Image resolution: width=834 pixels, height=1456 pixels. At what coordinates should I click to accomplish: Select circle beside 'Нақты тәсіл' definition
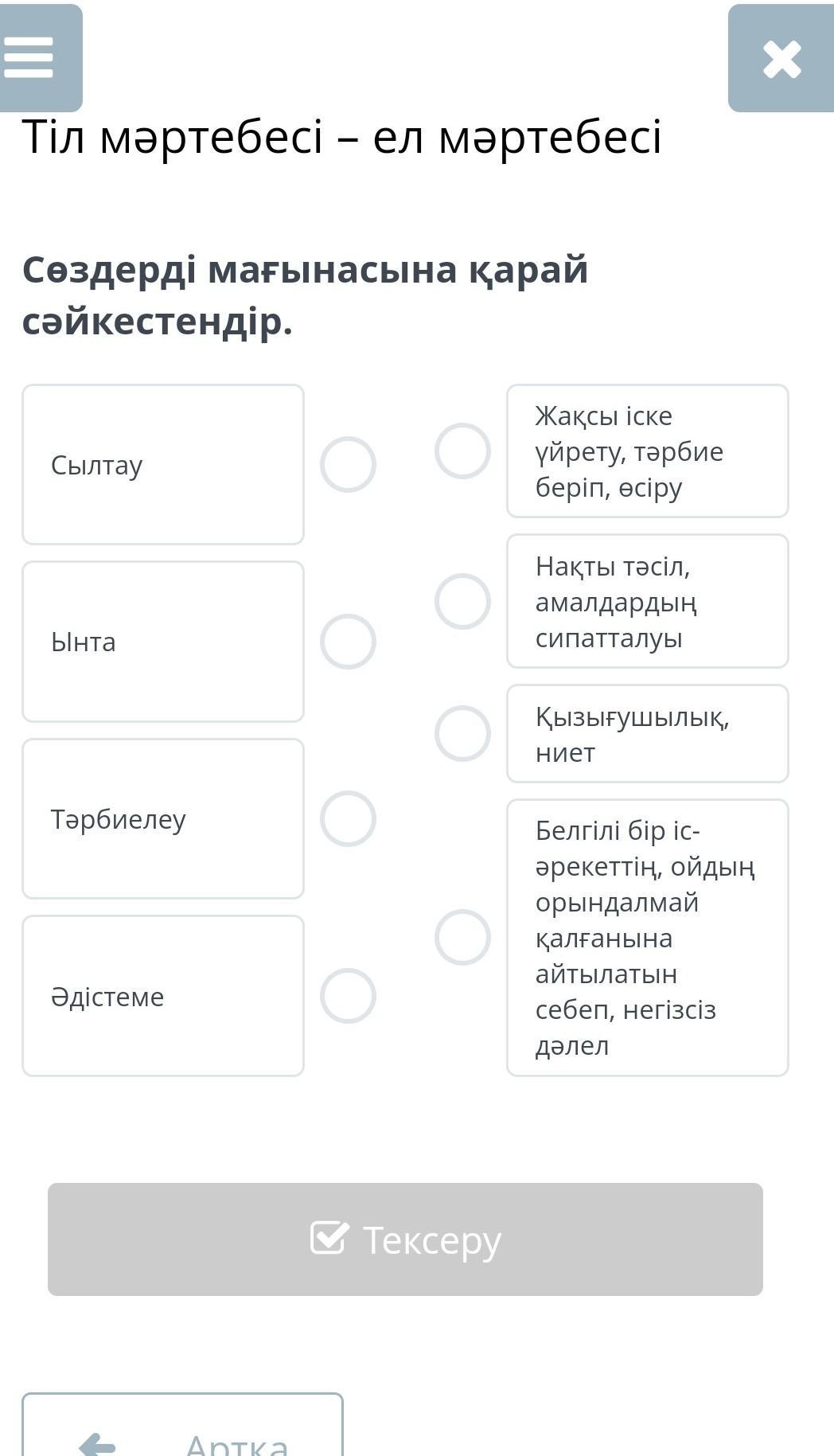coord(462,601)
